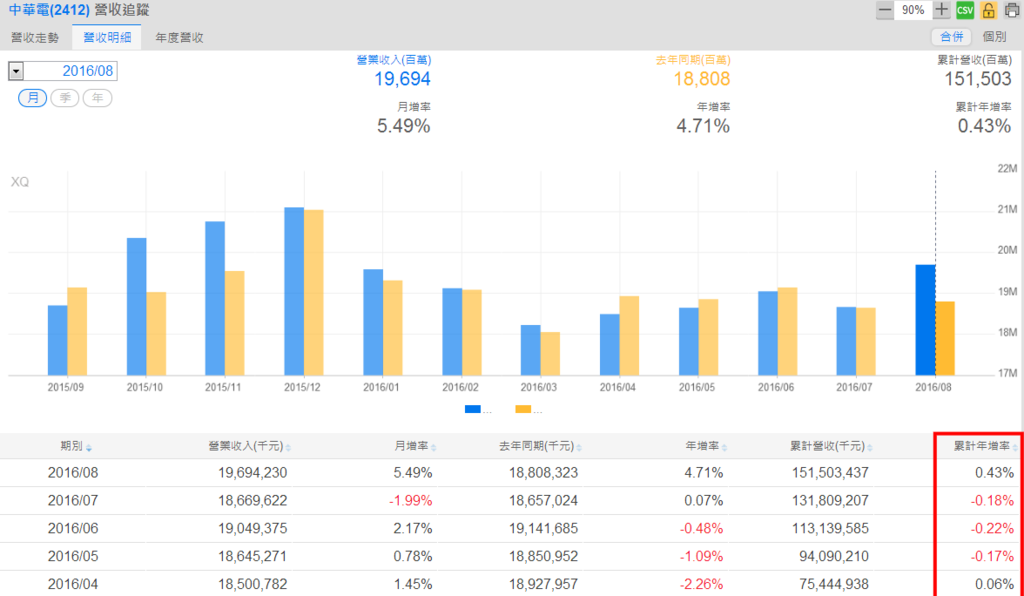1024x596 pixels.
Task: Click the 90% zoom level field
Action: click(x=913, y=10)
